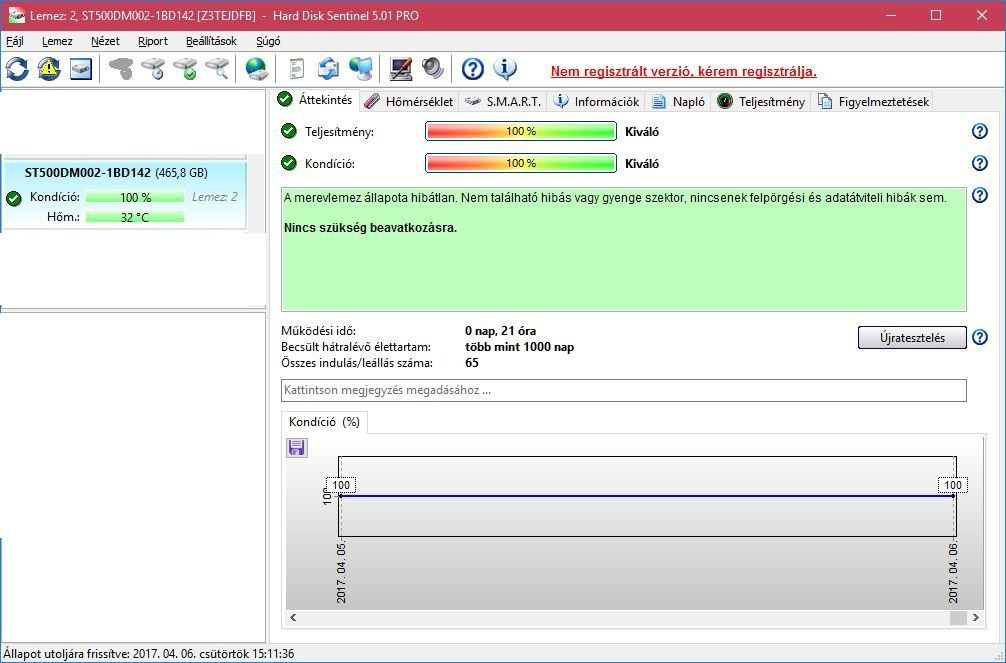The width and height of the screenshot is (1006, 663).
Task: Switch to the Napló tab
Action: pos(679,101)
